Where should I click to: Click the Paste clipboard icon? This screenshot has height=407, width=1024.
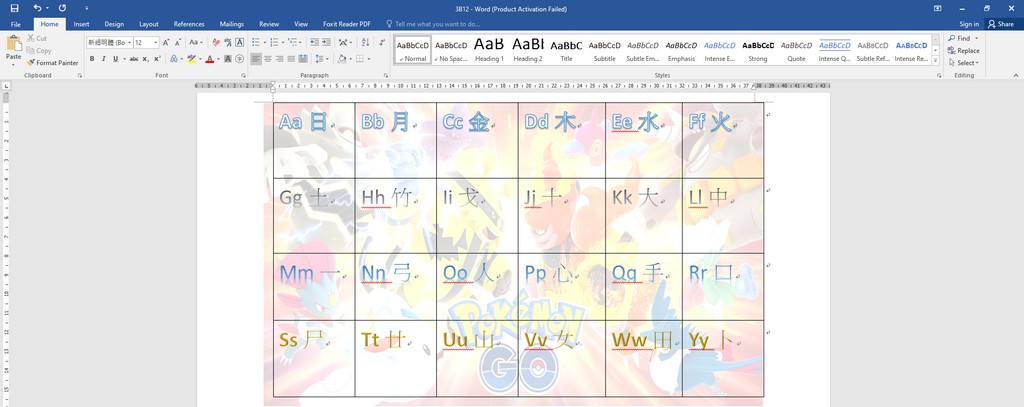[x=14, y=44]
